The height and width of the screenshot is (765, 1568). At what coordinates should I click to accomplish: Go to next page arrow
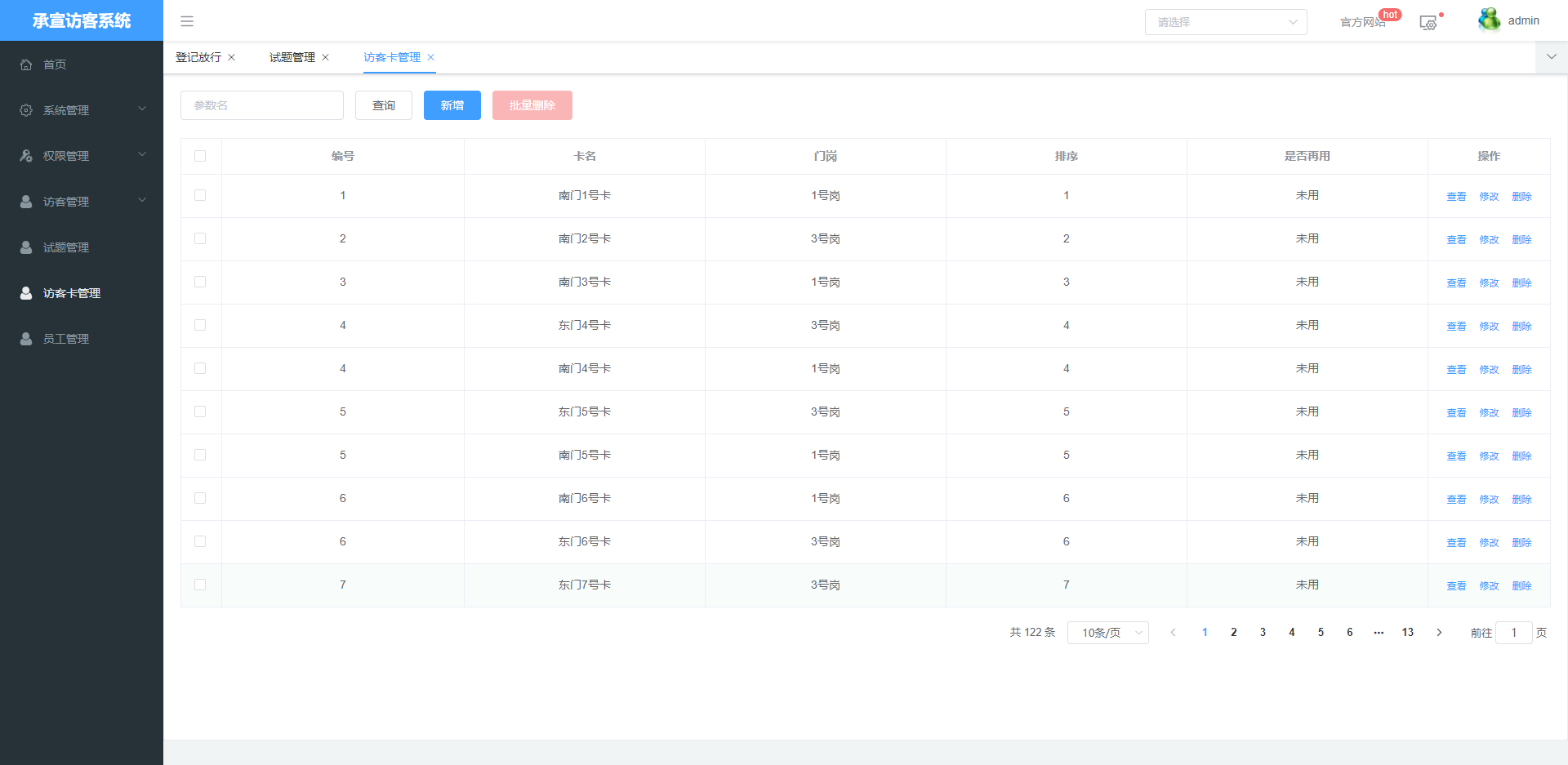(1439, 633)
